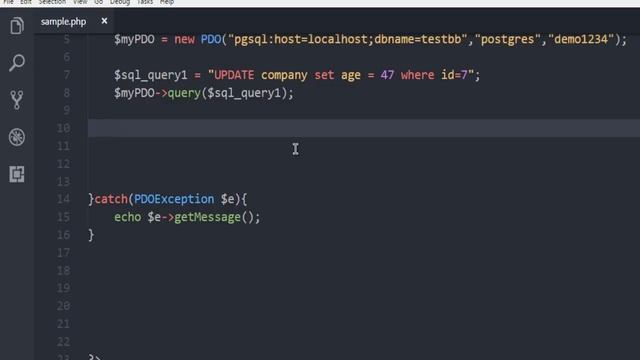Click the word "company" in the query

point(284,76)
